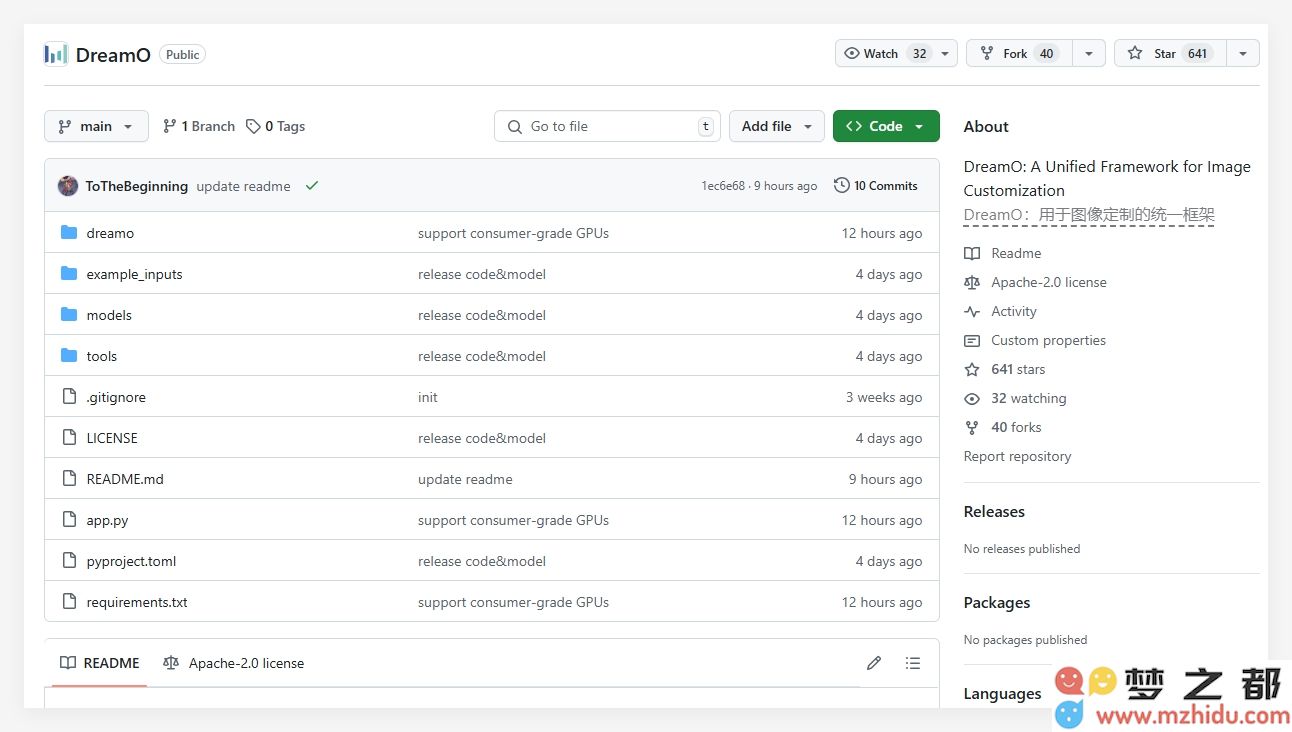Image resolution: width=1292 pixels, height=732 pixels.
Task: Open the requirements.txt file name
Action: tap(137, 602)
